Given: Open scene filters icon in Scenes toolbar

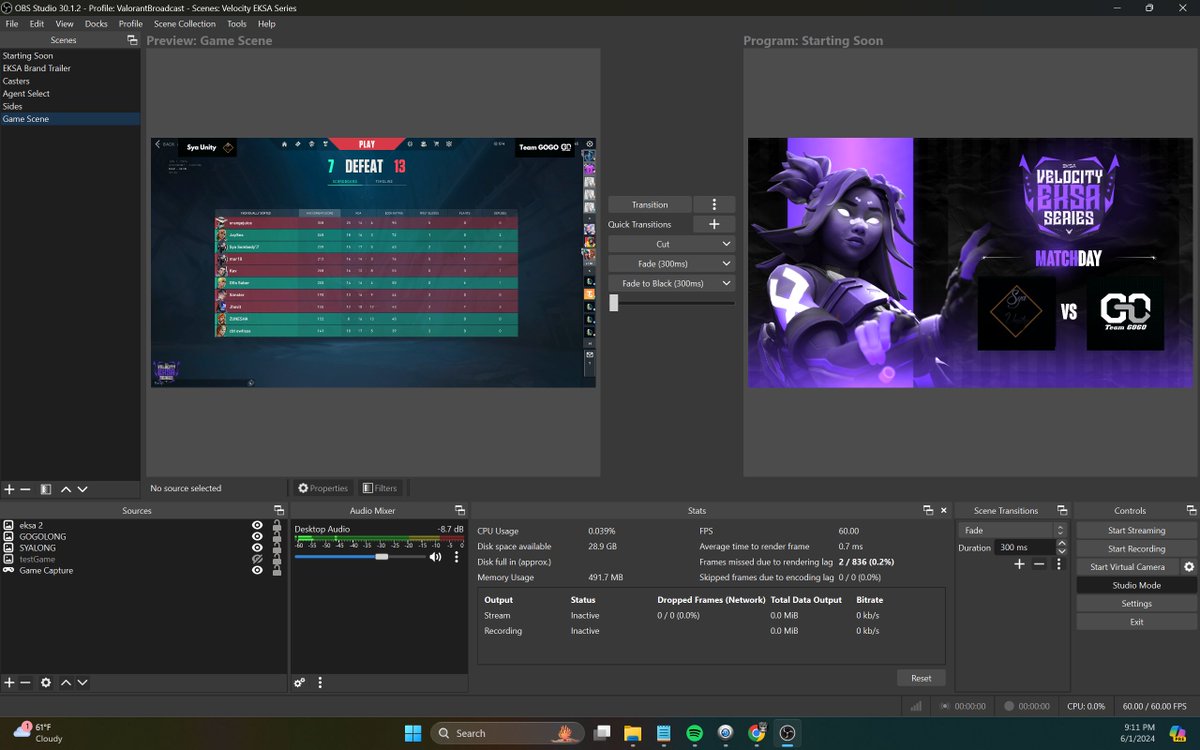Looking at the screenshot, I should point(46,489).
